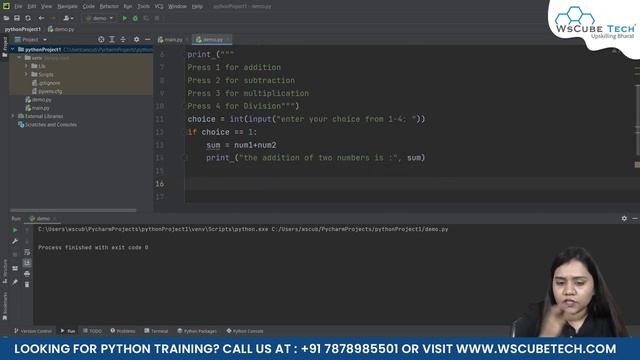Open the File menu

18,7
